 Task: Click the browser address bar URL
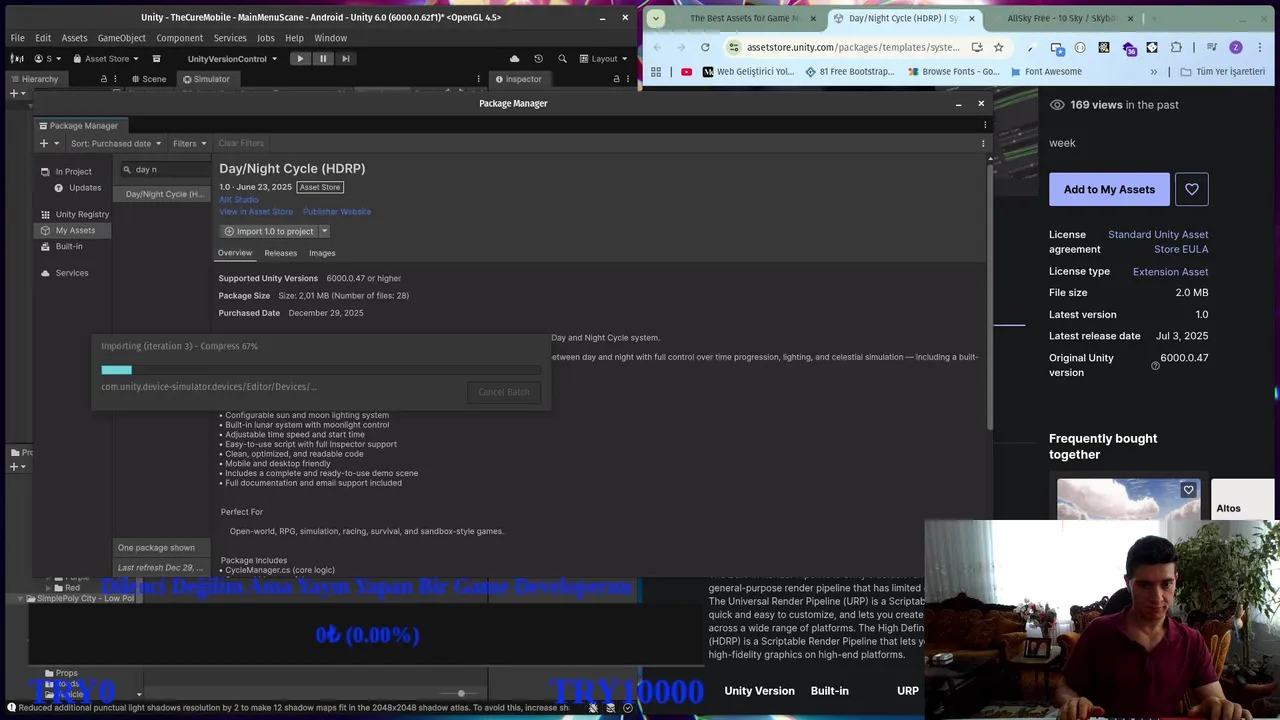(852, 47)
